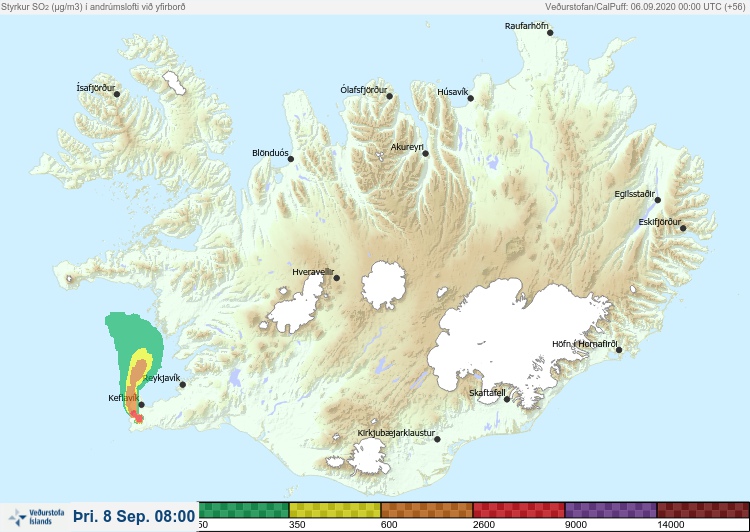
Task: Click the 350 legend value
Action: coord(297,525)
